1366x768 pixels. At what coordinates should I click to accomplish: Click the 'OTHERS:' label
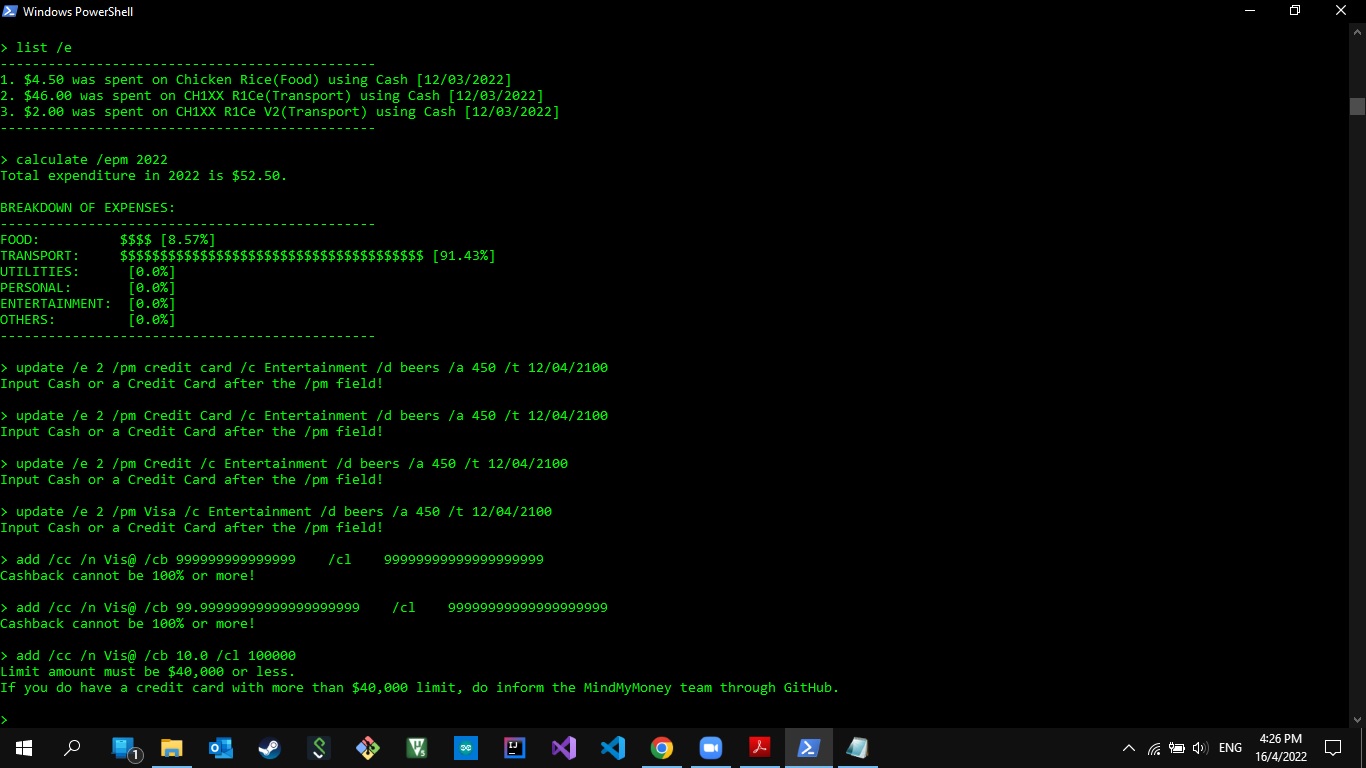(x=28, y=319)
